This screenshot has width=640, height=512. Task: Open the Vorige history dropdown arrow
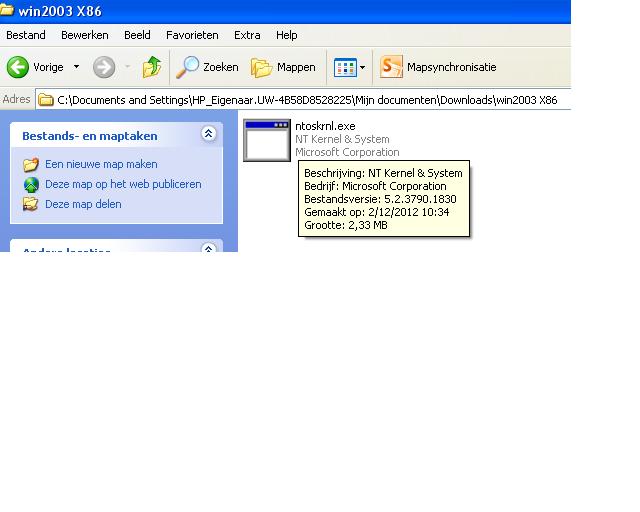[76, 67]
